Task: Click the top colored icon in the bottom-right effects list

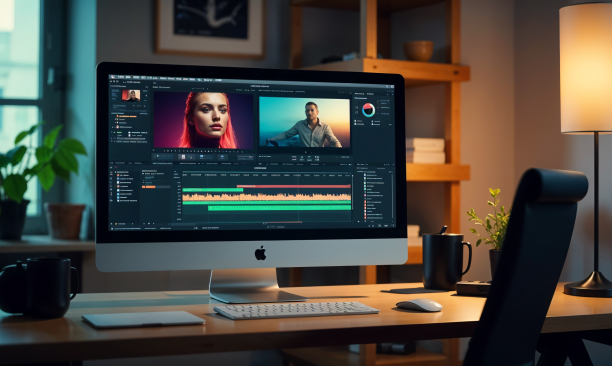Action: tap(365, 176)
